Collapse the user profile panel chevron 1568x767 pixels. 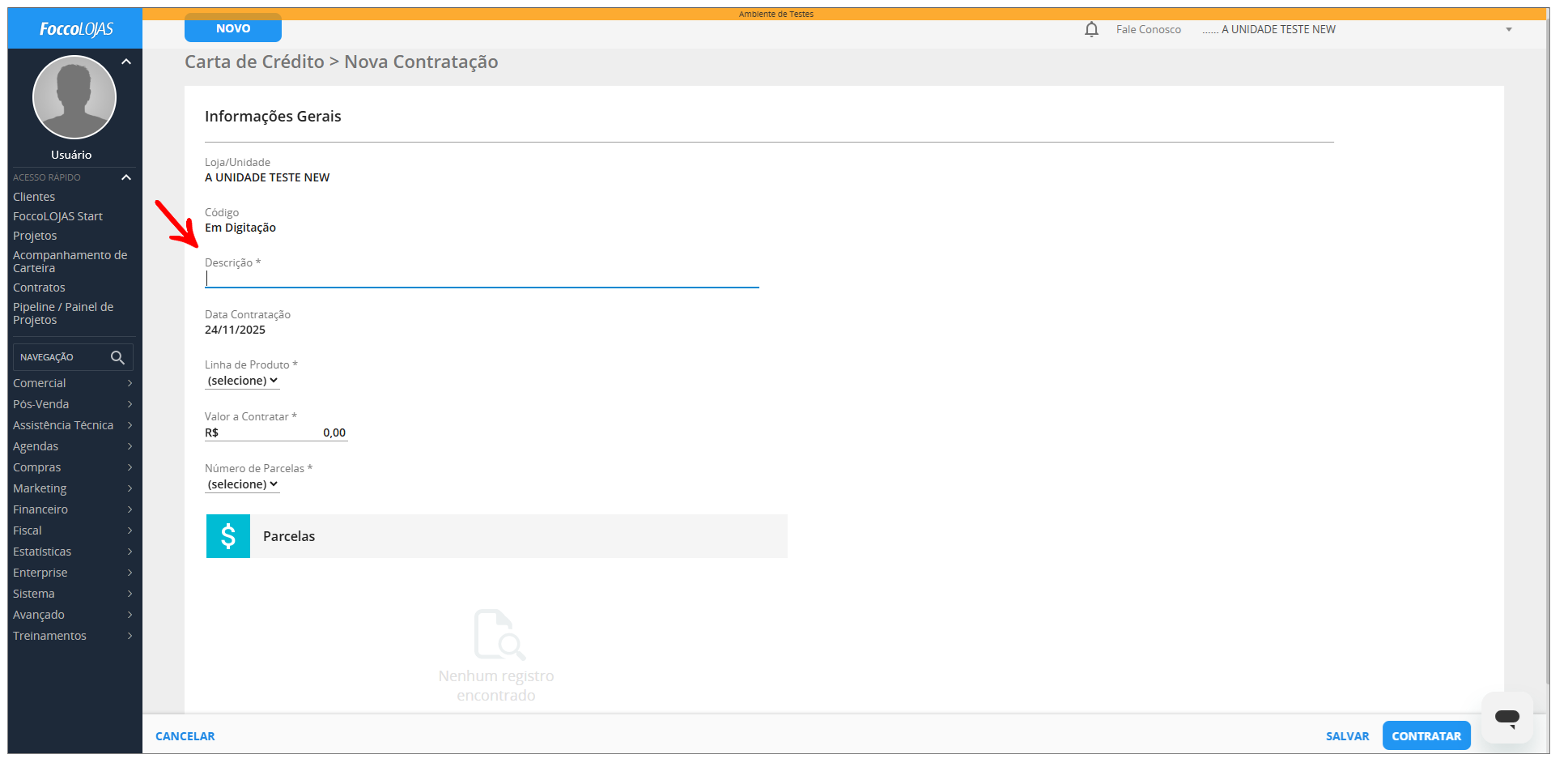126,62
